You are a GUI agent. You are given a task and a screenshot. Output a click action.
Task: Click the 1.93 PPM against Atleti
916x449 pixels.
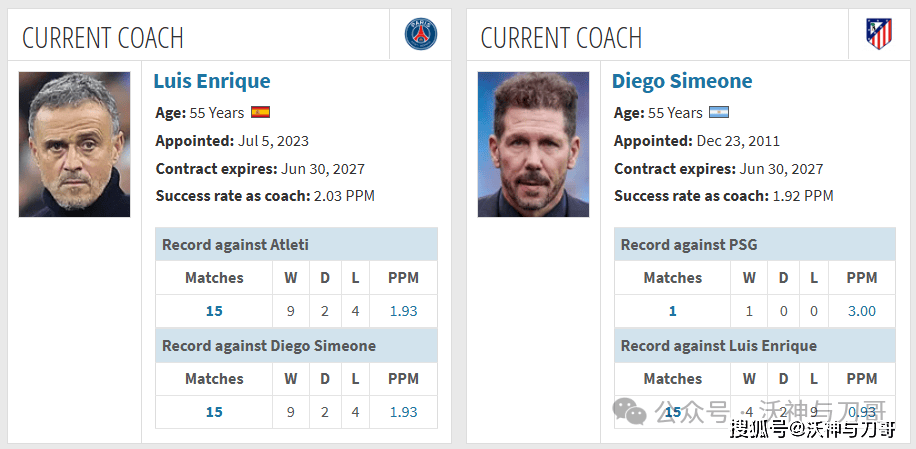coord(403,311)
